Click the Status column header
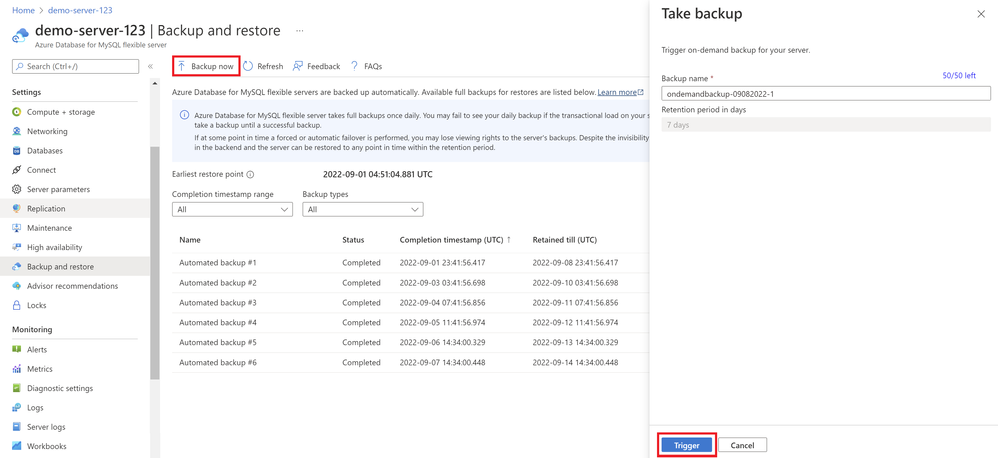Screen dimensions: 998x458 353,240
